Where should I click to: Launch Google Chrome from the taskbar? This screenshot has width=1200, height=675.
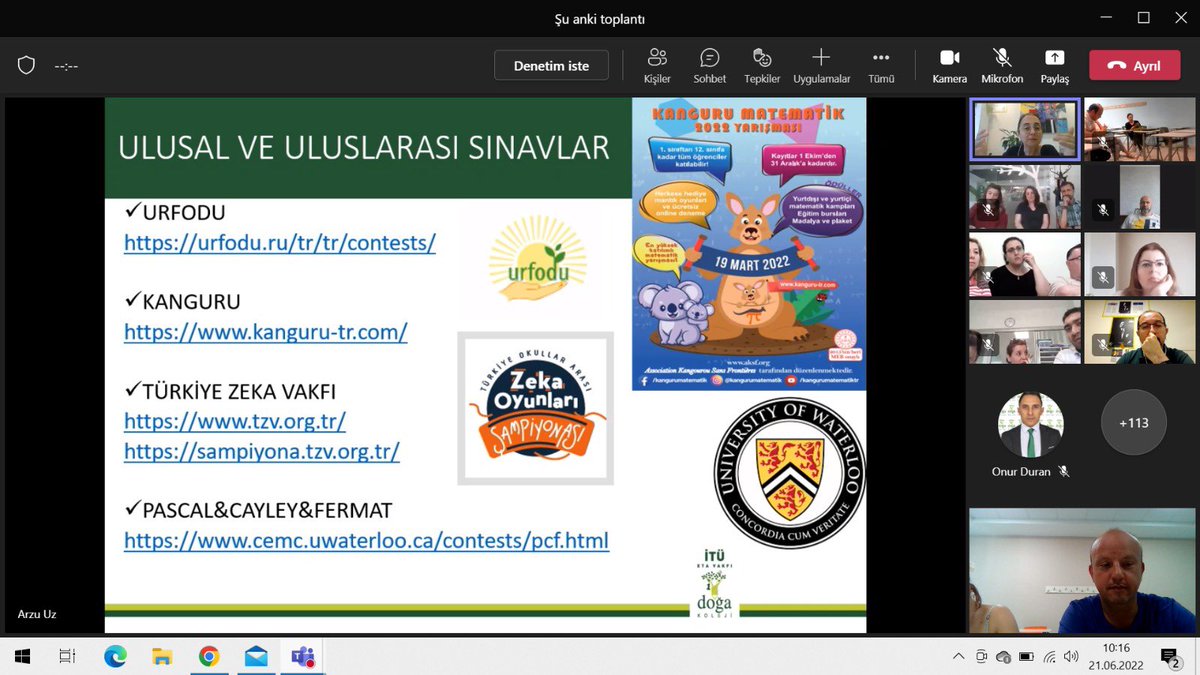[209, 656]
